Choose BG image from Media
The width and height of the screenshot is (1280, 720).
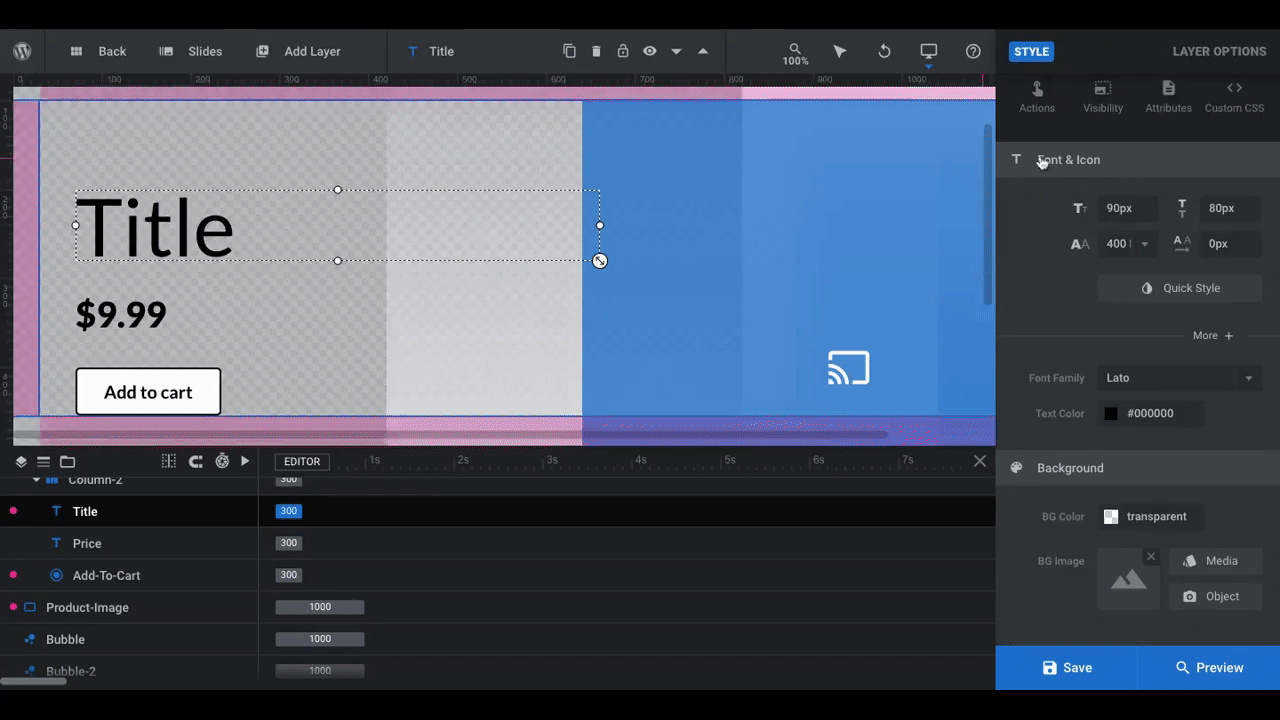coord(1215,561)
